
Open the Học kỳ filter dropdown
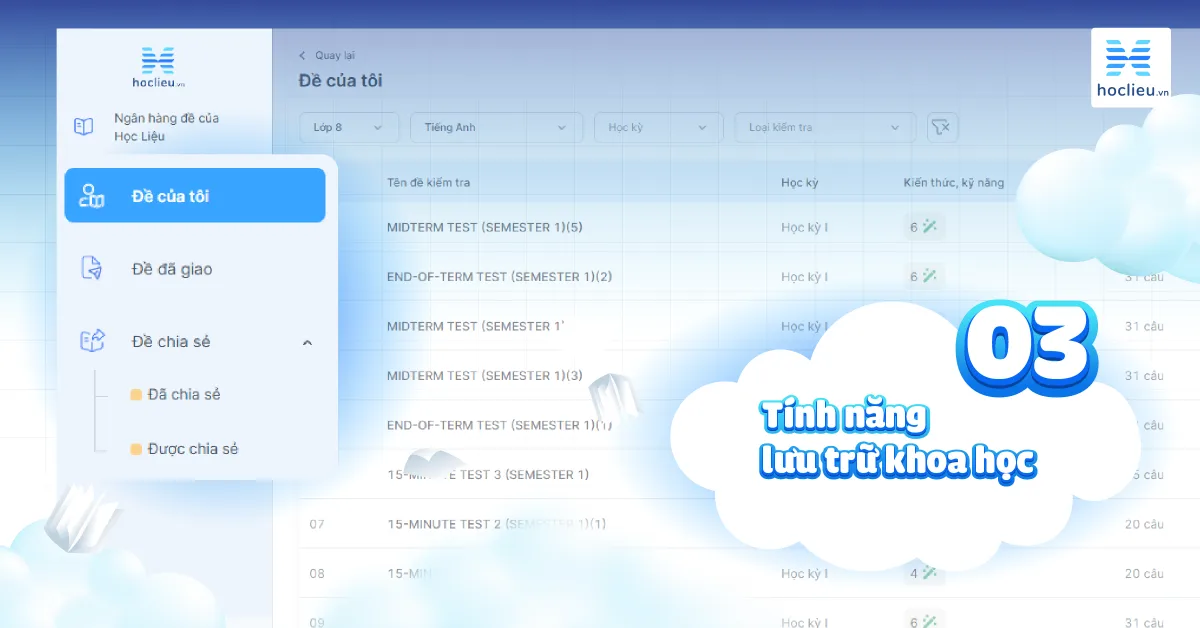tap(658, 127)
